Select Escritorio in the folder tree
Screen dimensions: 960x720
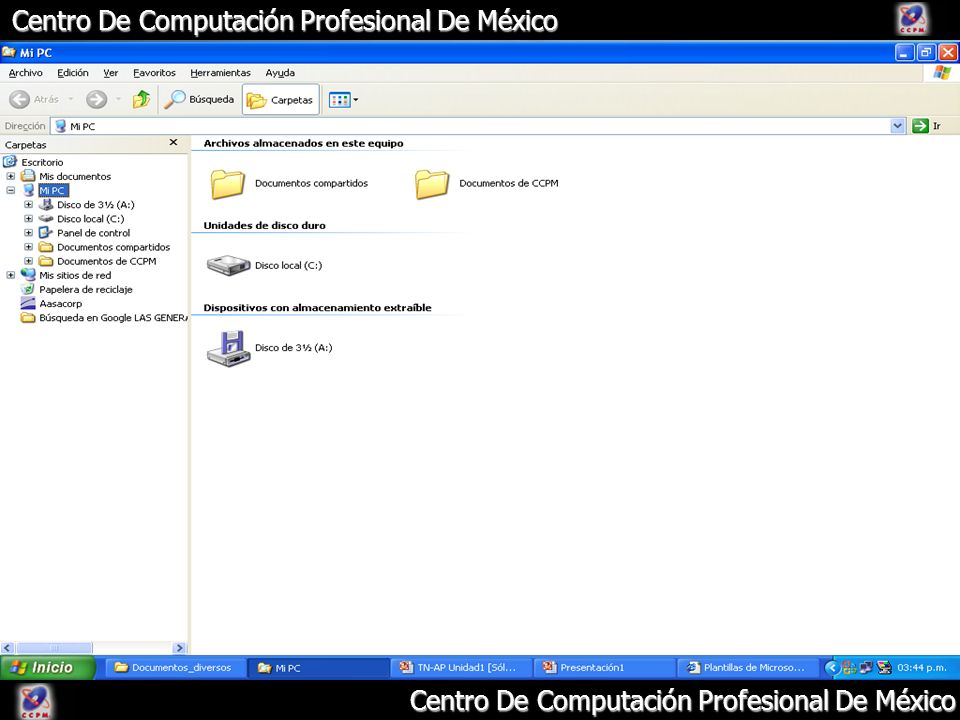42,162
